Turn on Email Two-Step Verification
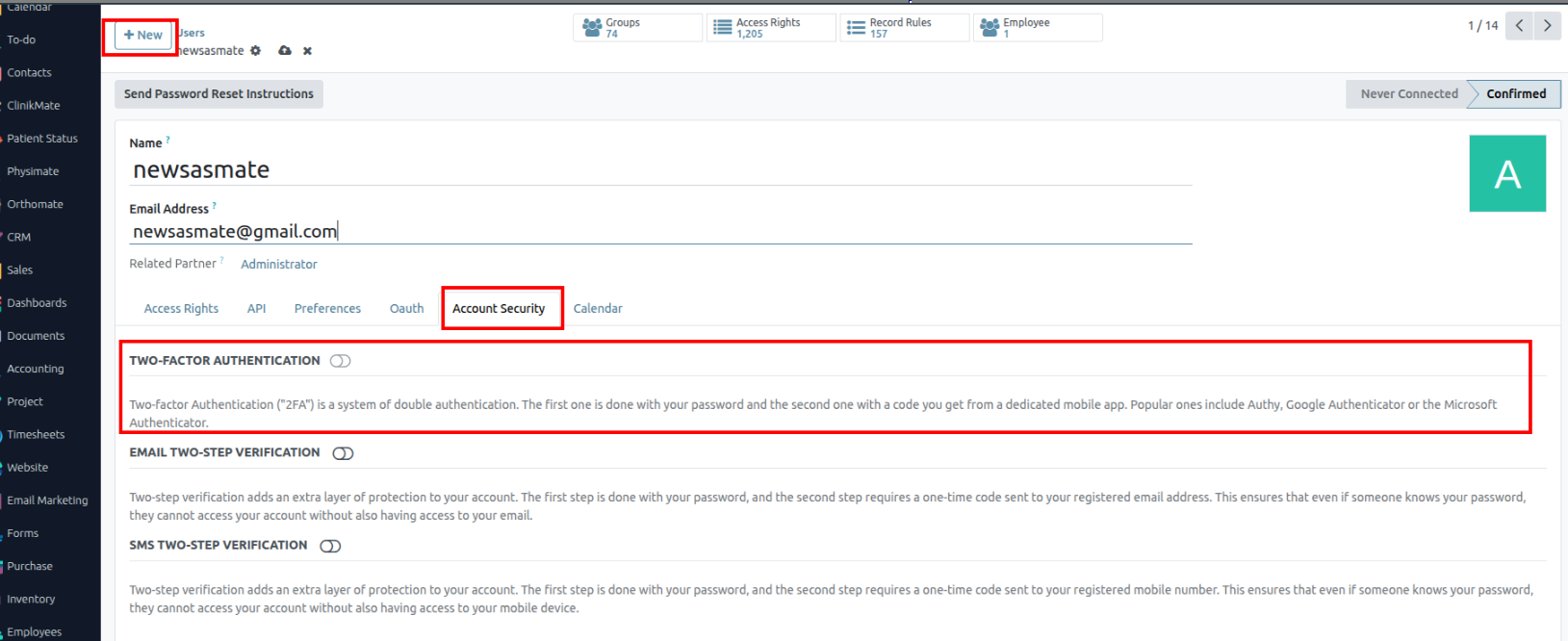The height and width of the screenshot is (641, 1568). tap(343, 453)
